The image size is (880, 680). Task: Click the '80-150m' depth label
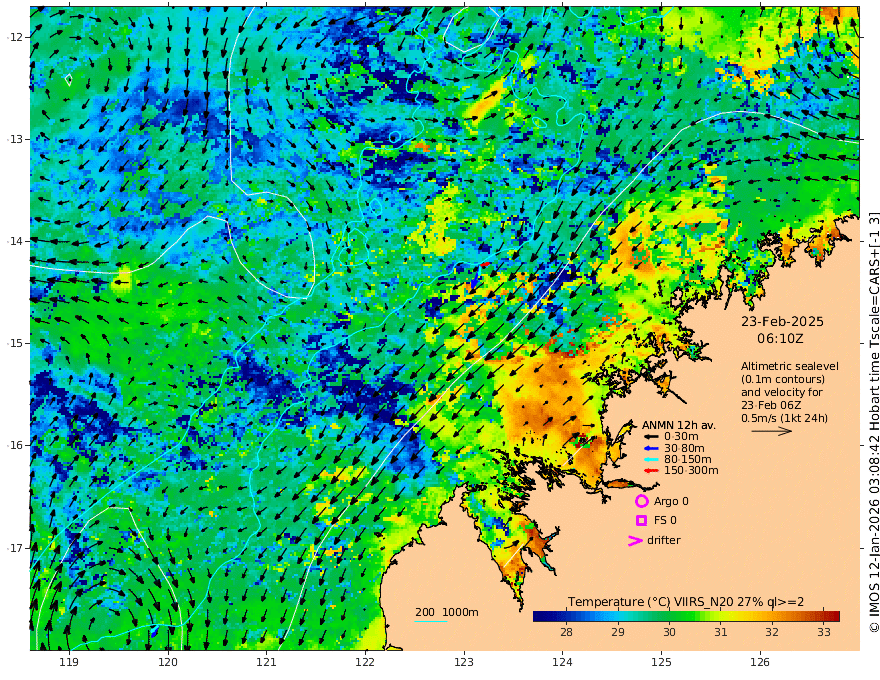[x=688, y=460]
